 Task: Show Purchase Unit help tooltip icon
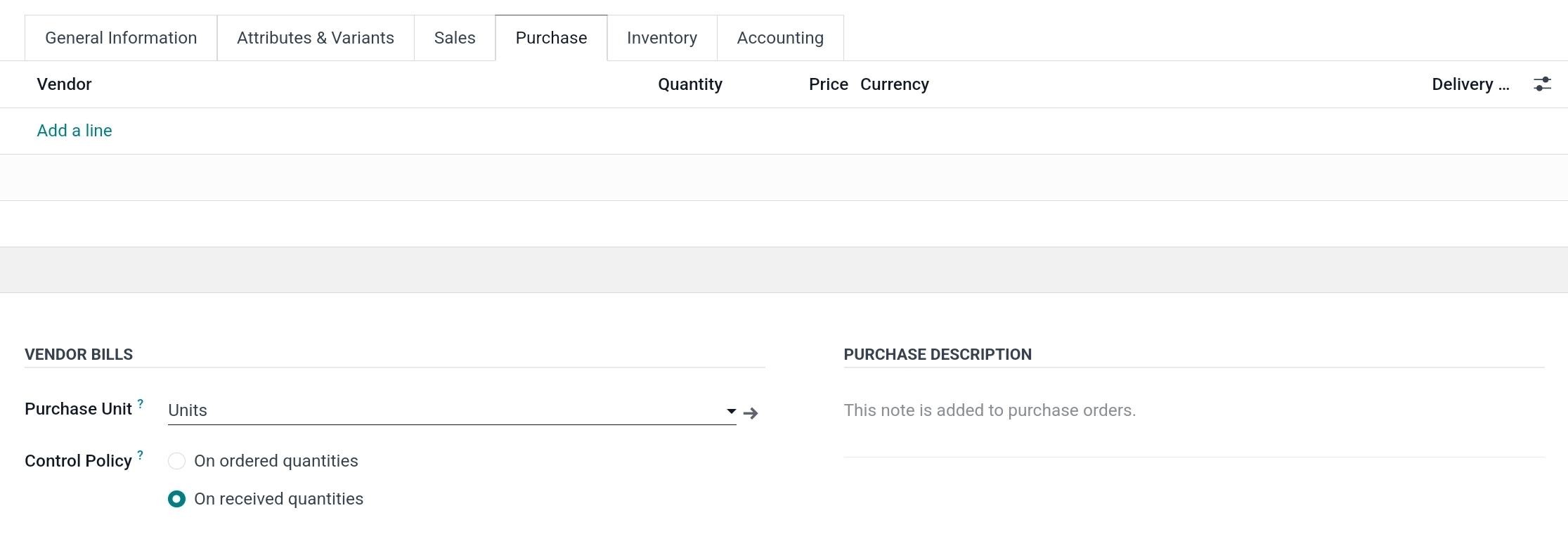coord(141,404)
